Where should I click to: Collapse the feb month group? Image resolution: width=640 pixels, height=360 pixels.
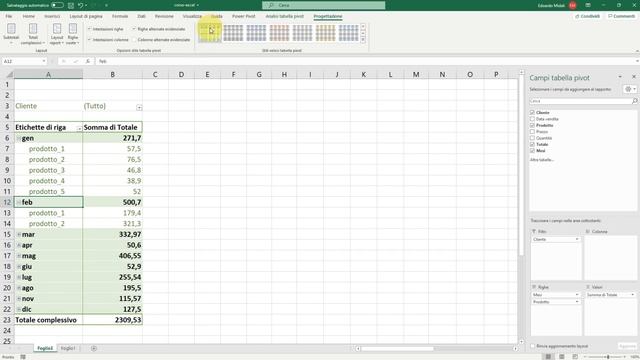(x=19, y=202)
